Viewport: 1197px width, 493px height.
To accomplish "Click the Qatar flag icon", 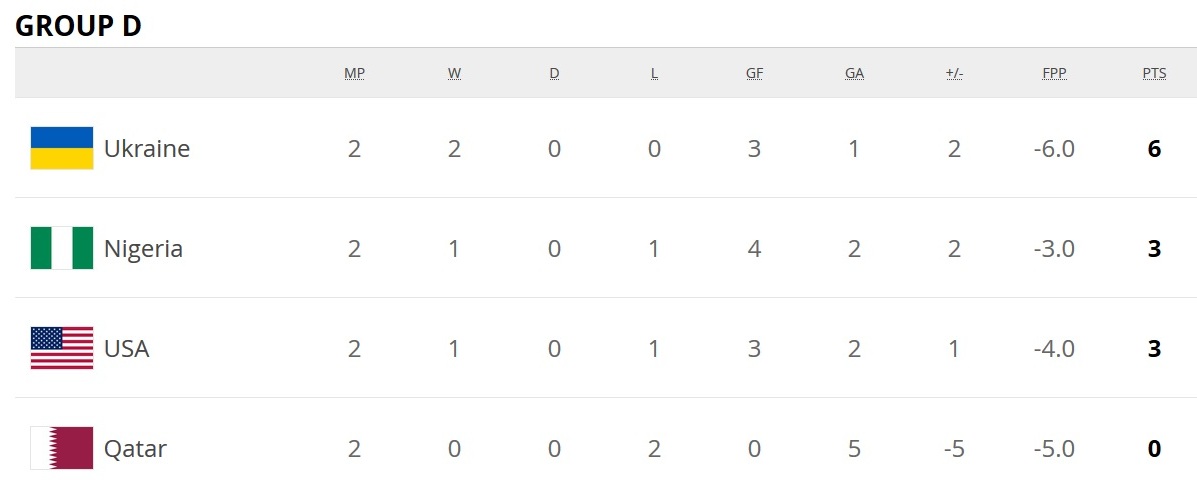I will click(62, 448).
